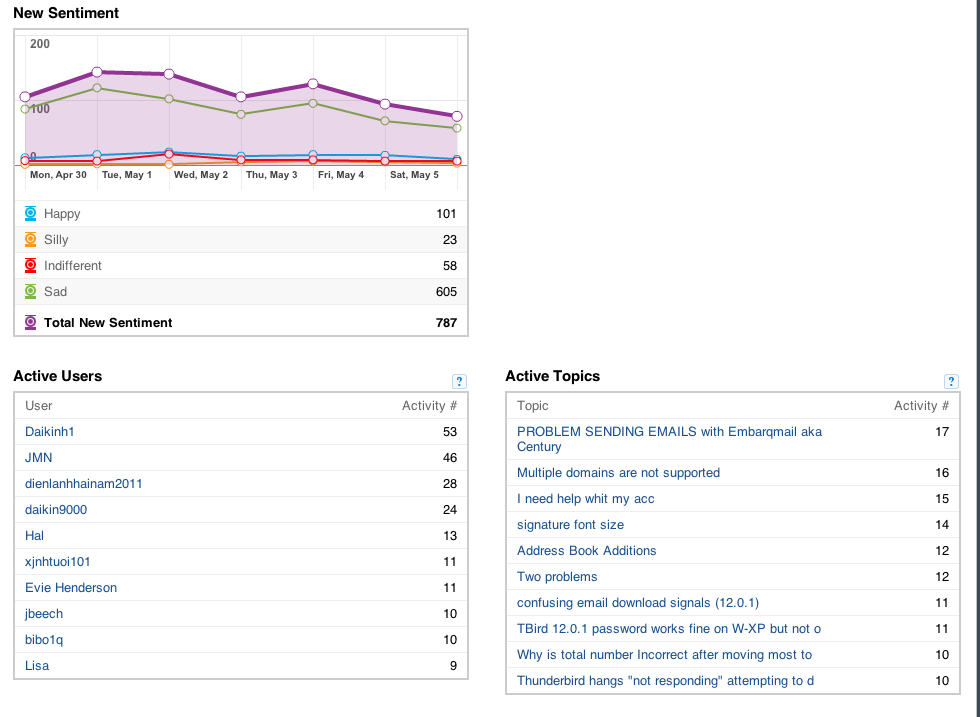Screen dimensions: 980x717
Task: Open topic Multiple domains are not supported
Action: [618, 473]
